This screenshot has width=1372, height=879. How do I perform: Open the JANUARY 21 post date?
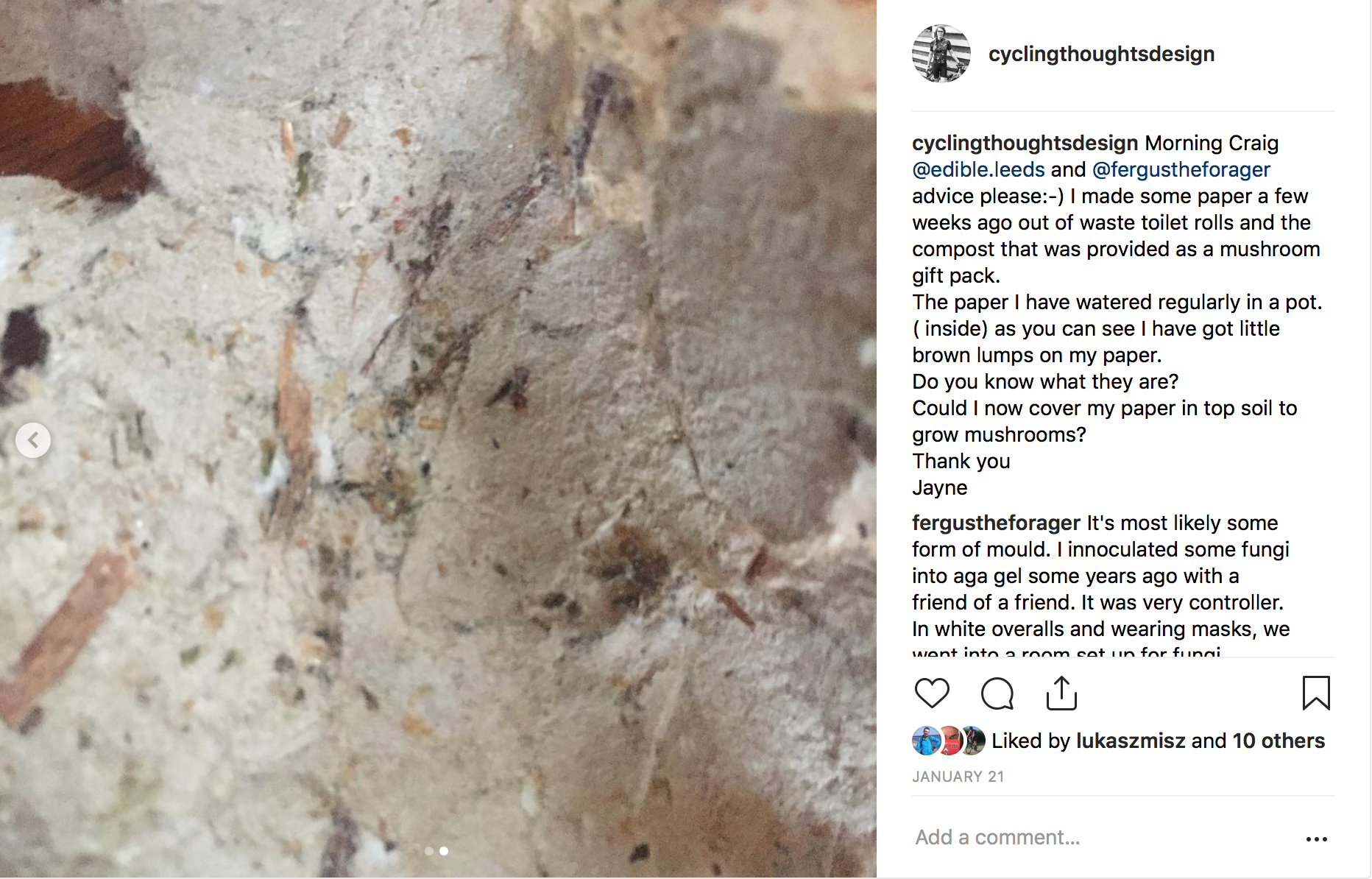point(958,777)
